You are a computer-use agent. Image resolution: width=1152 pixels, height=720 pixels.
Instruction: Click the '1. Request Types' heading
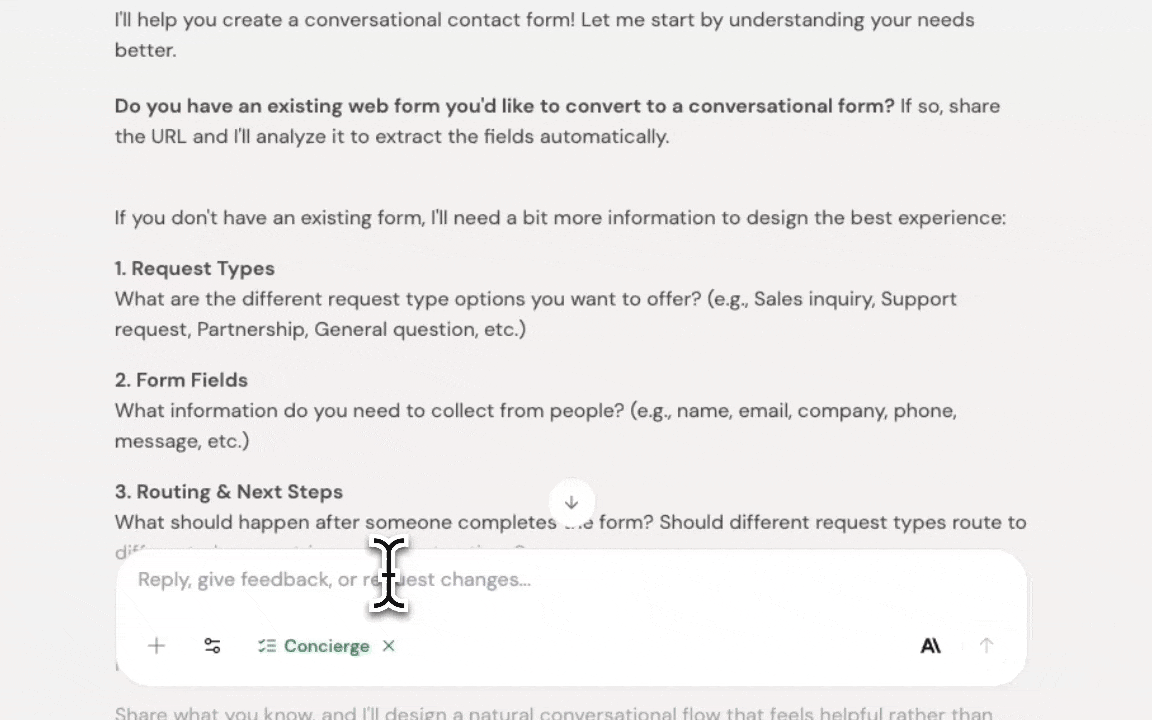pos(194,268)
